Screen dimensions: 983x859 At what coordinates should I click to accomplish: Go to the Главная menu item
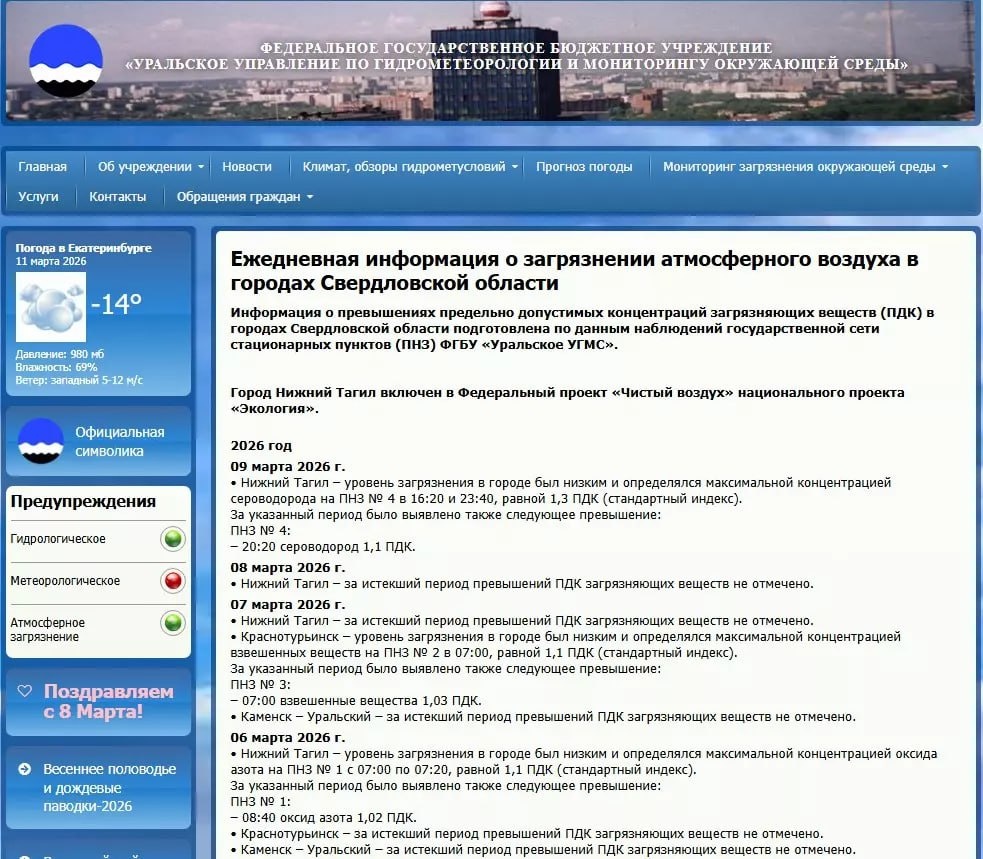[x=43, y=167]
